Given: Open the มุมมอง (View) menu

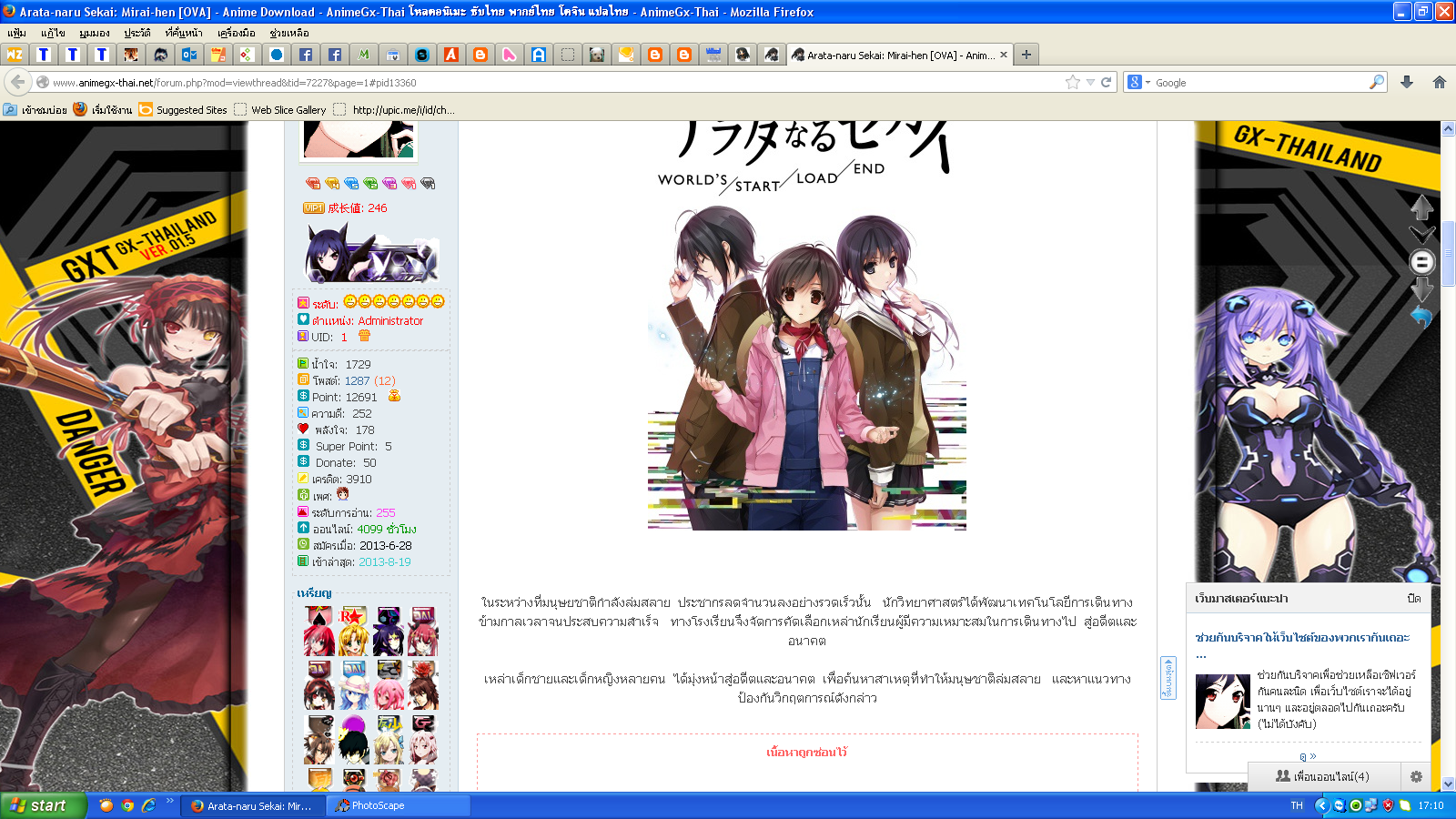Looking at the screenshot, I should (94, 33).
